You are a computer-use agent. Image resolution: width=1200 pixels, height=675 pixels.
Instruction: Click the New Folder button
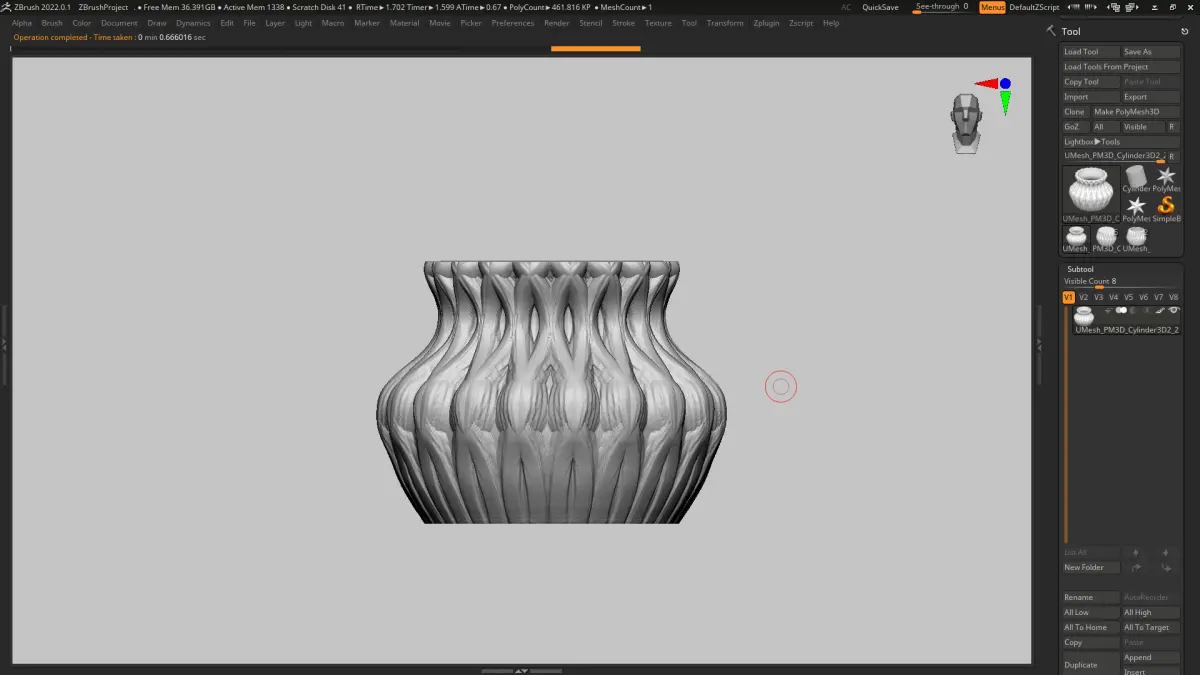tap(1091, 567)
